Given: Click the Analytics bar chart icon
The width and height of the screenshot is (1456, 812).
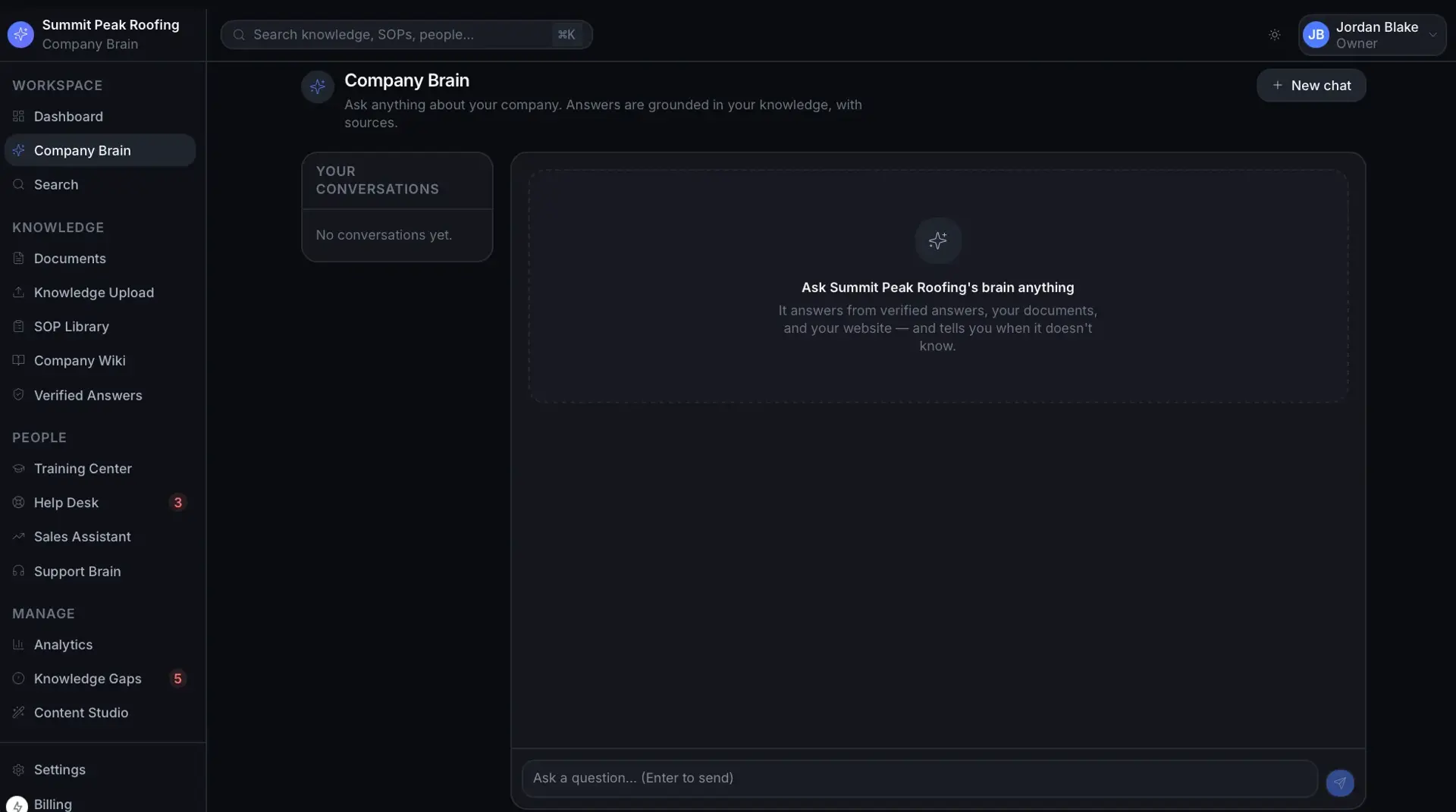Looking at the screenshot, I should coord(19,644).
